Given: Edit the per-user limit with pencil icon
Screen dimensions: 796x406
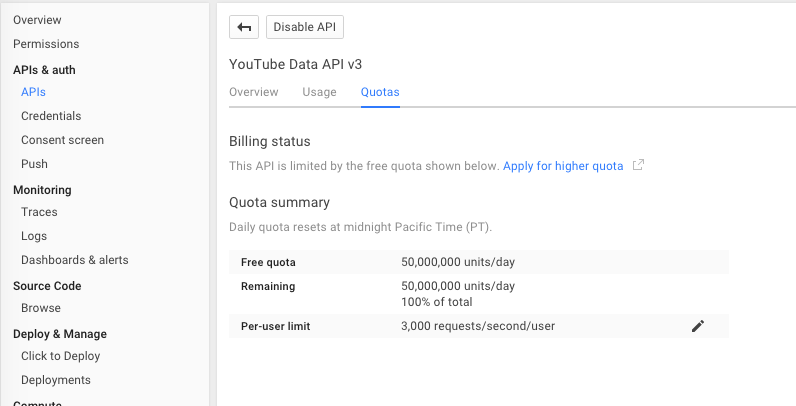Looking at the screenshot, I should [x=698, y=326].
